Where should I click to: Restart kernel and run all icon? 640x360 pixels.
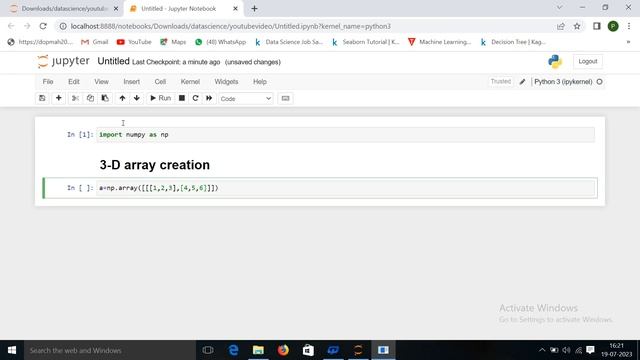209,98
